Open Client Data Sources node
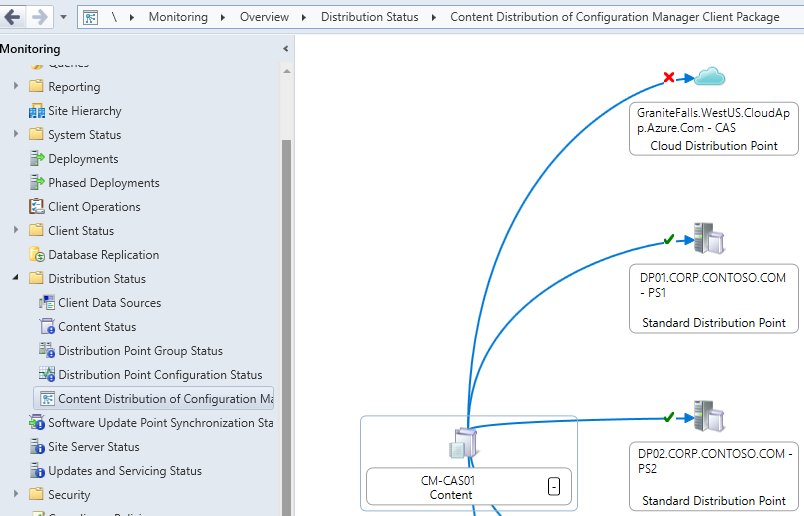 coord(109,303)
